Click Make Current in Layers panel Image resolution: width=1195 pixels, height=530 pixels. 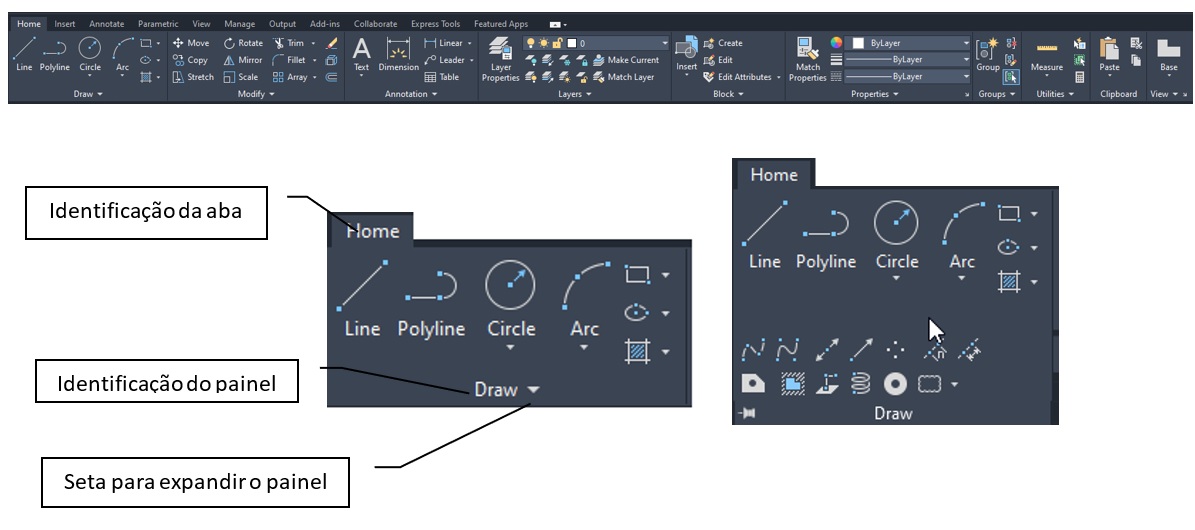pos(626,60)
